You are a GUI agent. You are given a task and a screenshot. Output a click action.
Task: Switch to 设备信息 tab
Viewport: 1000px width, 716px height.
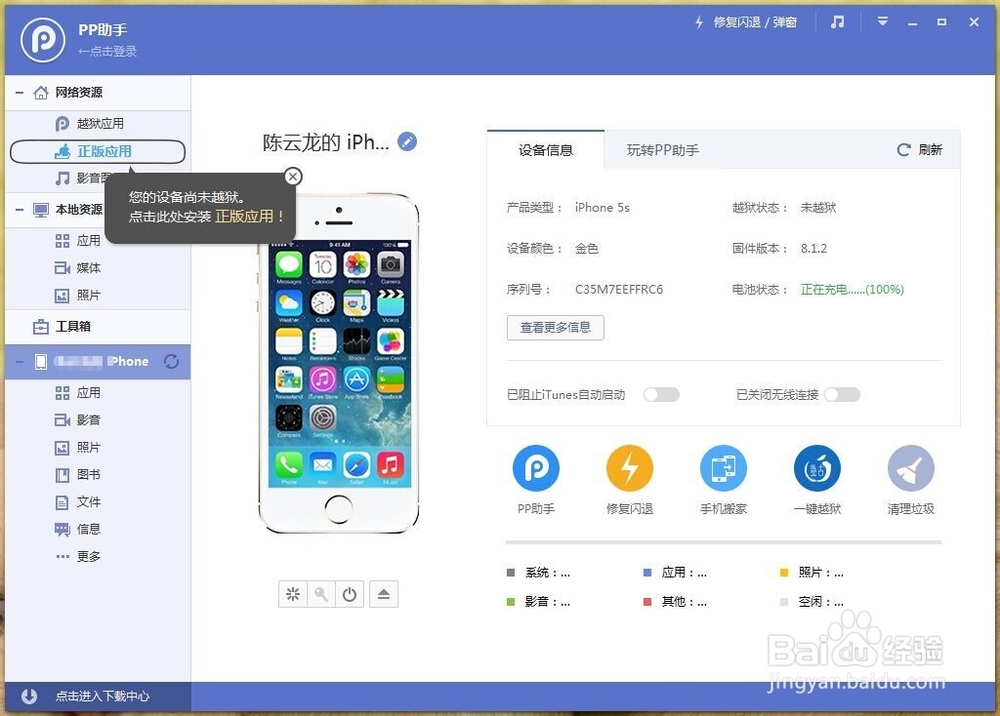545,150
